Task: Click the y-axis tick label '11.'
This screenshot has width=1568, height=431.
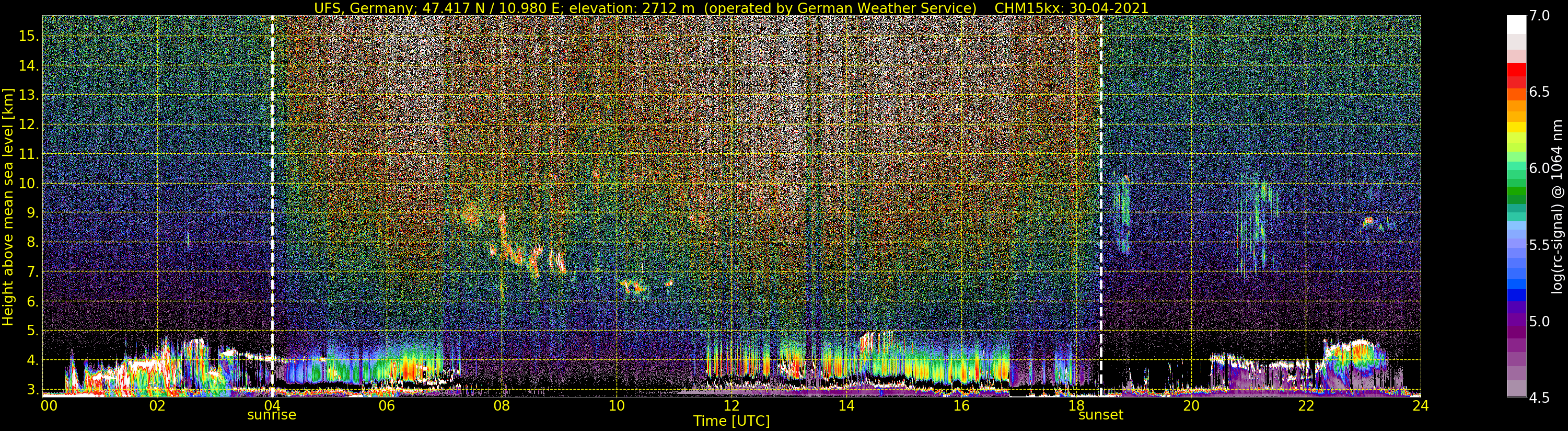Action: pyautogui.click(x=29, y=154)
